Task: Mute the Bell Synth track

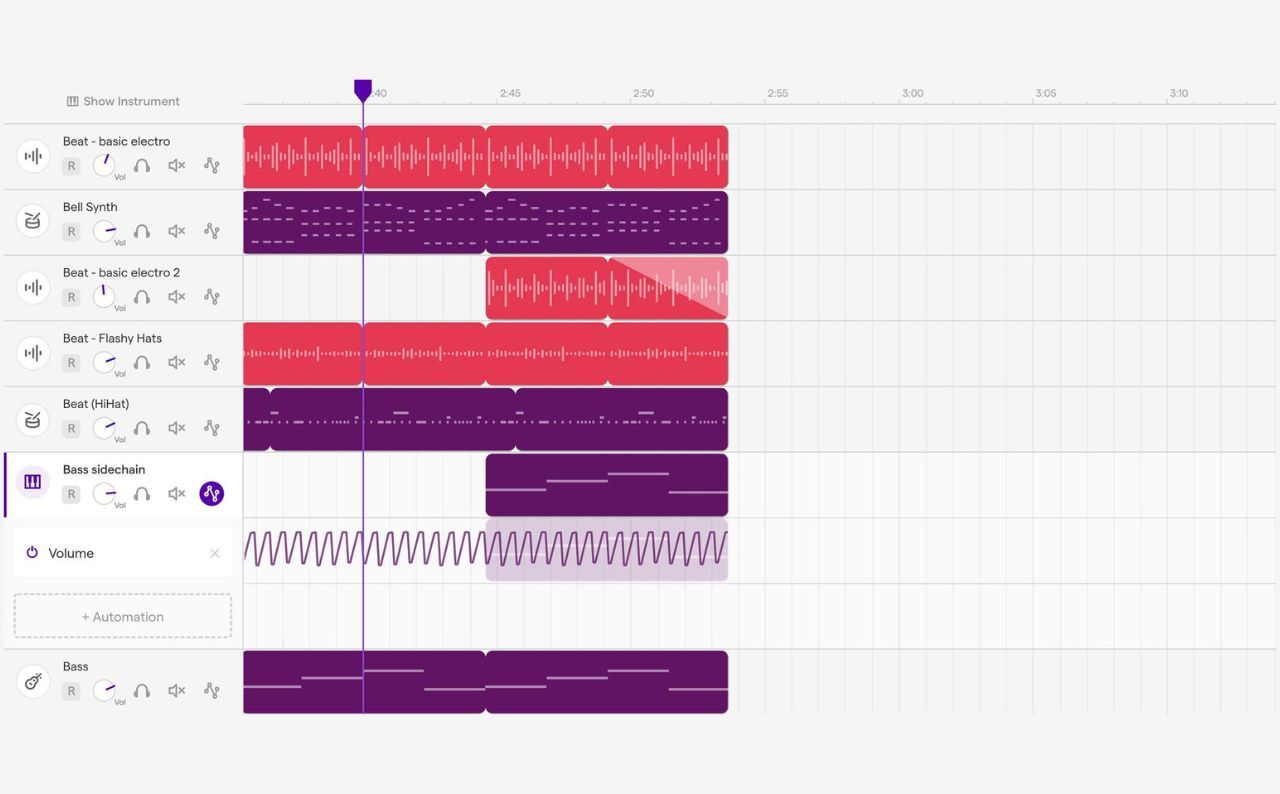Action: pos(177,232)
